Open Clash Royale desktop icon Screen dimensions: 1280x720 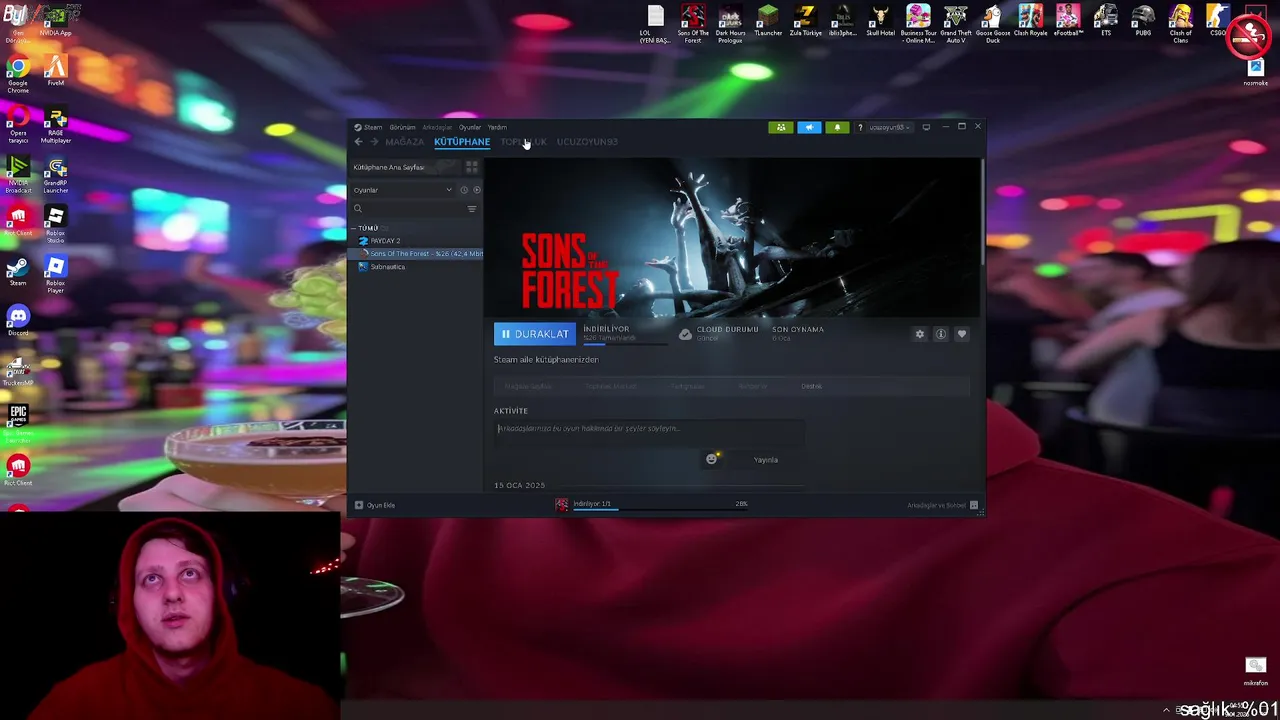(1030, 21)
